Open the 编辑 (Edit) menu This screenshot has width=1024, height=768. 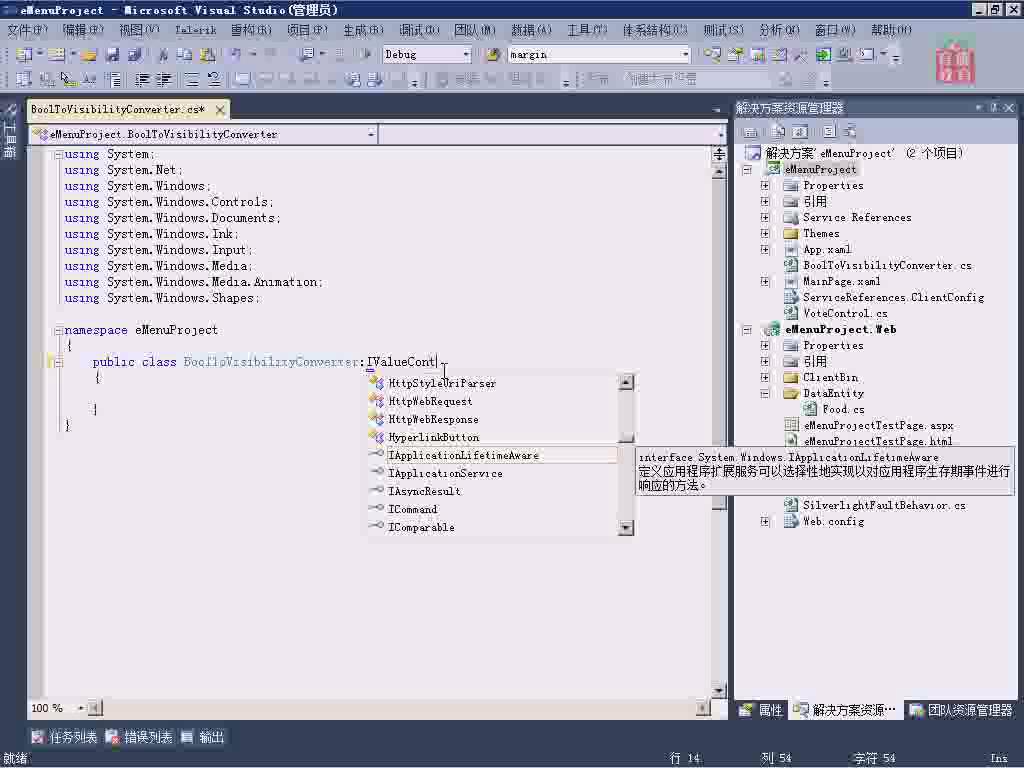point(83,30)
